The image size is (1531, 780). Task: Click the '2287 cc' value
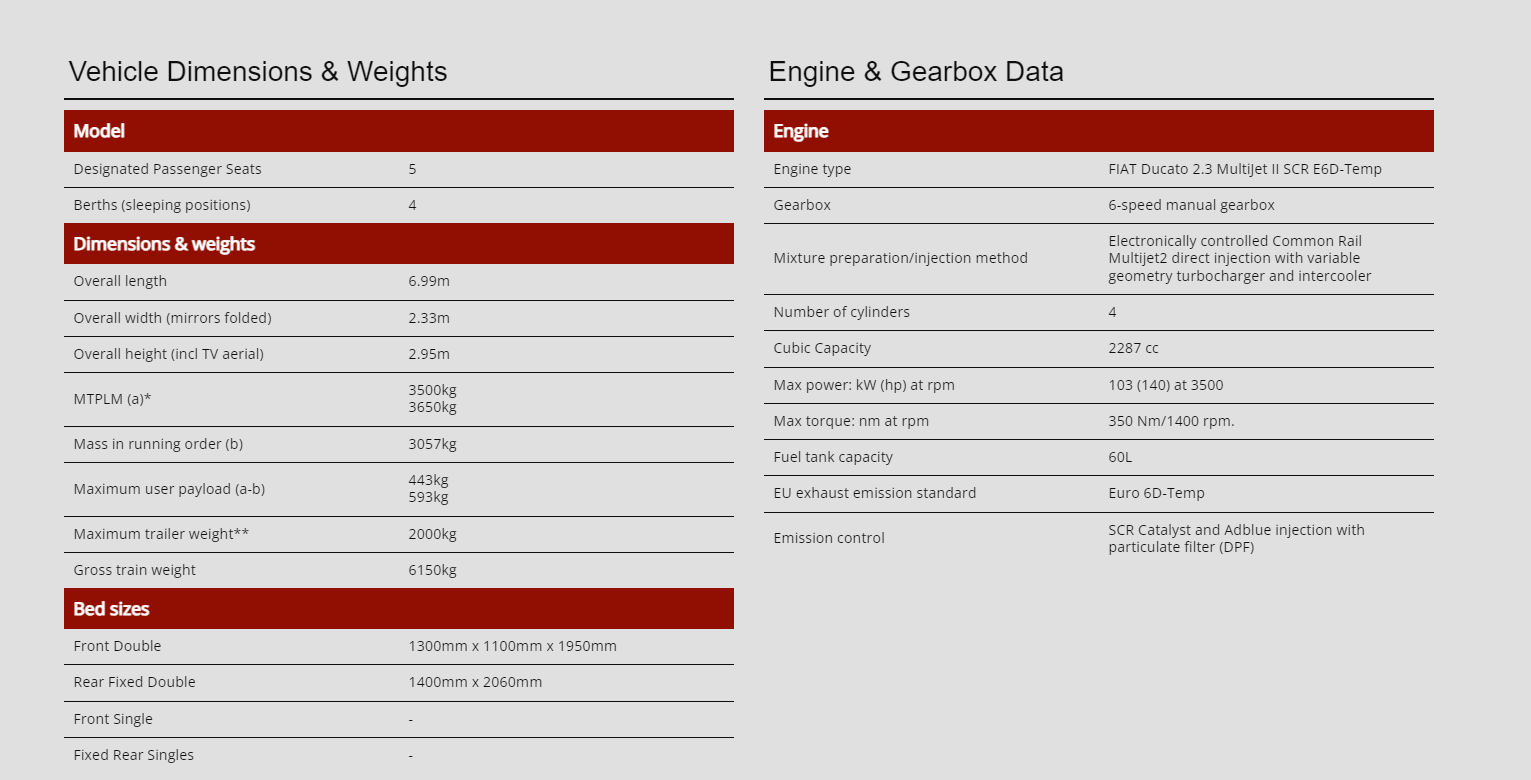click(1133, 348)
